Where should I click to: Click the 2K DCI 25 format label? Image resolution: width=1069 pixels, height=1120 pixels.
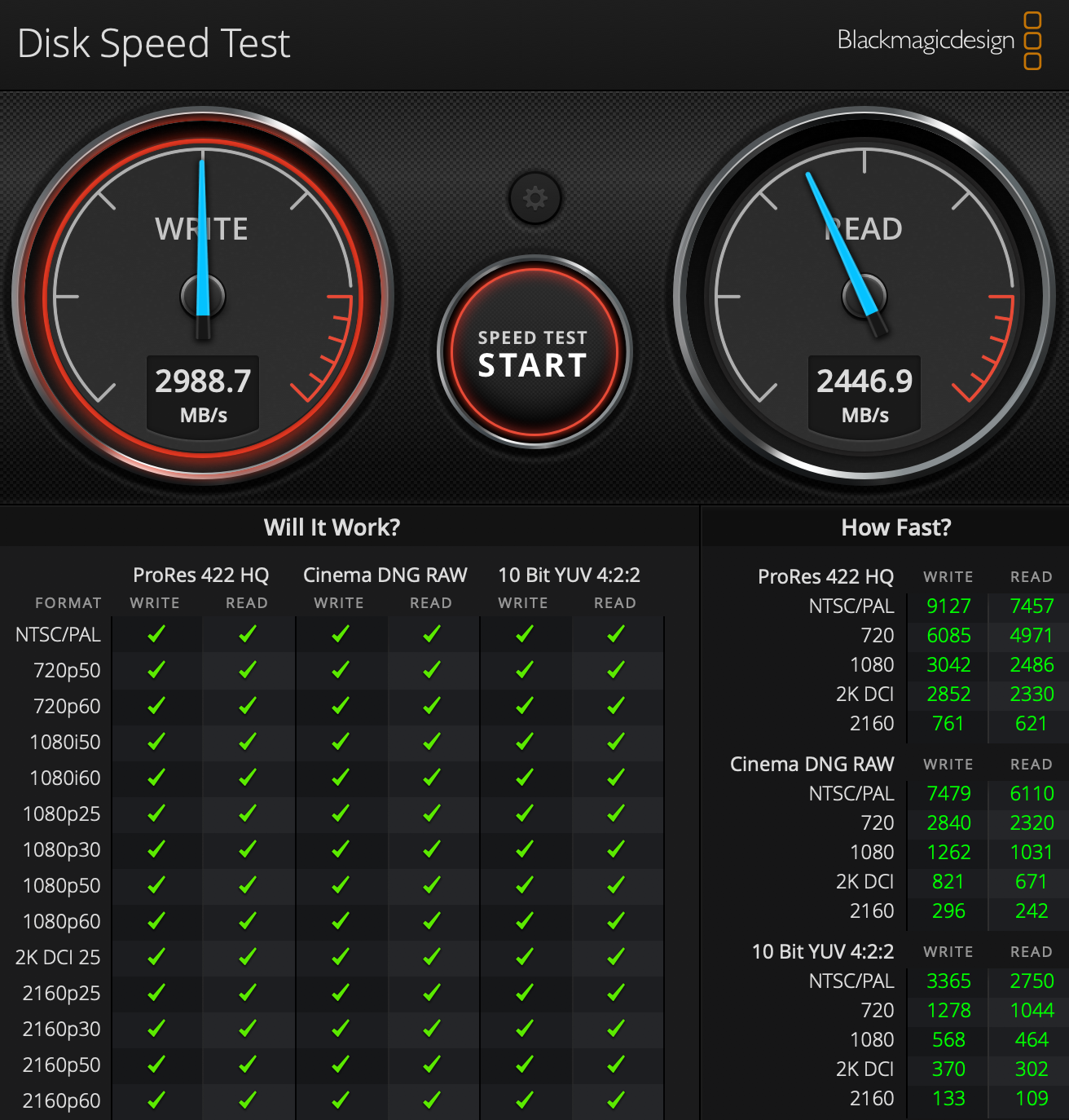click(x=58, y=957)
